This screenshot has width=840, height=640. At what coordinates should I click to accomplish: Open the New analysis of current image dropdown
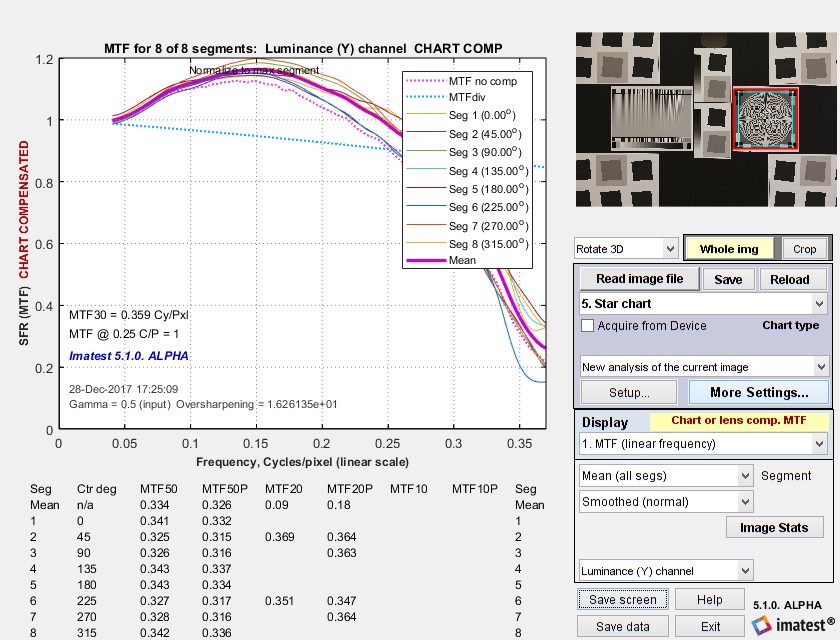tap(704, 367)
